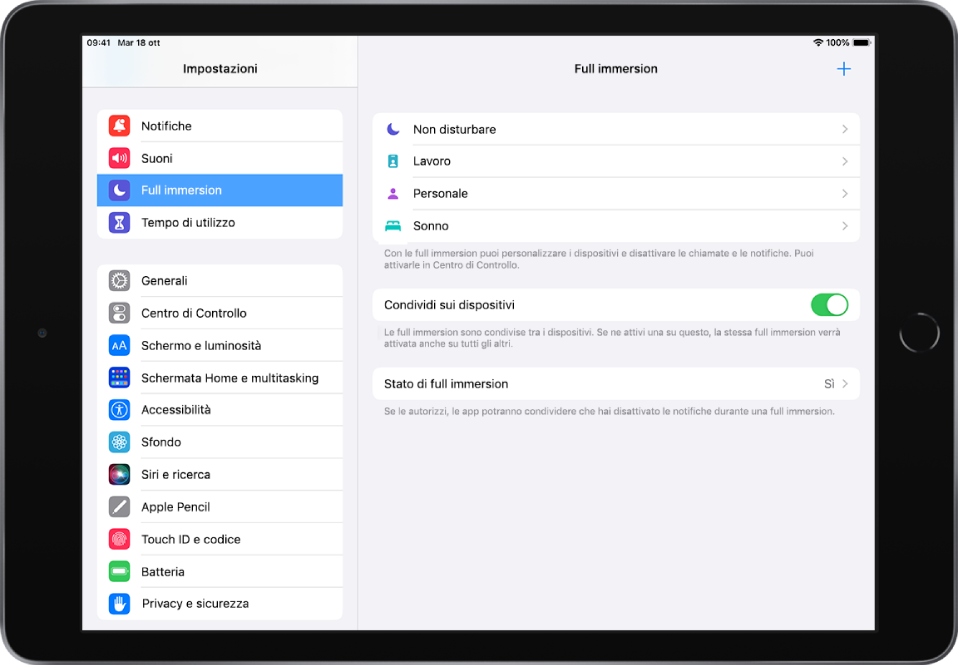958x665 pixels.
Task: Open the Schermo e luminosità icon
Action: coord(119,345)
